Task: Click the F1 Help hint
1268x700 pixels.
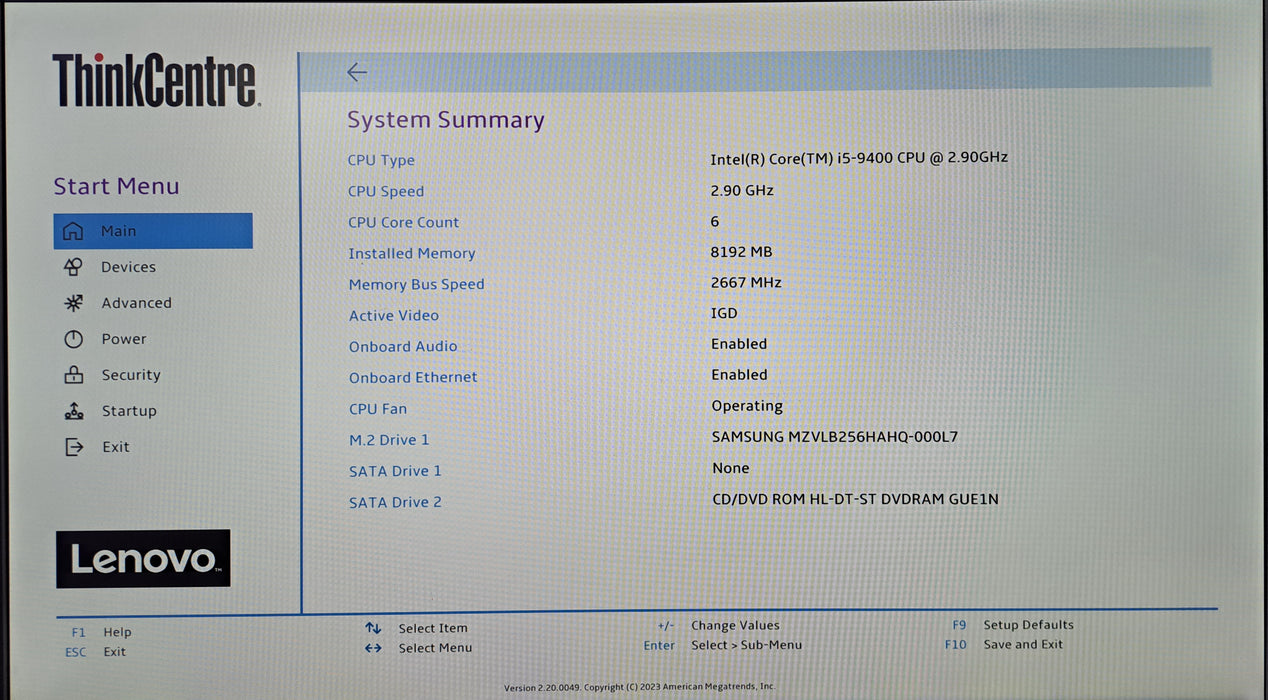Action: coord(101,632)
